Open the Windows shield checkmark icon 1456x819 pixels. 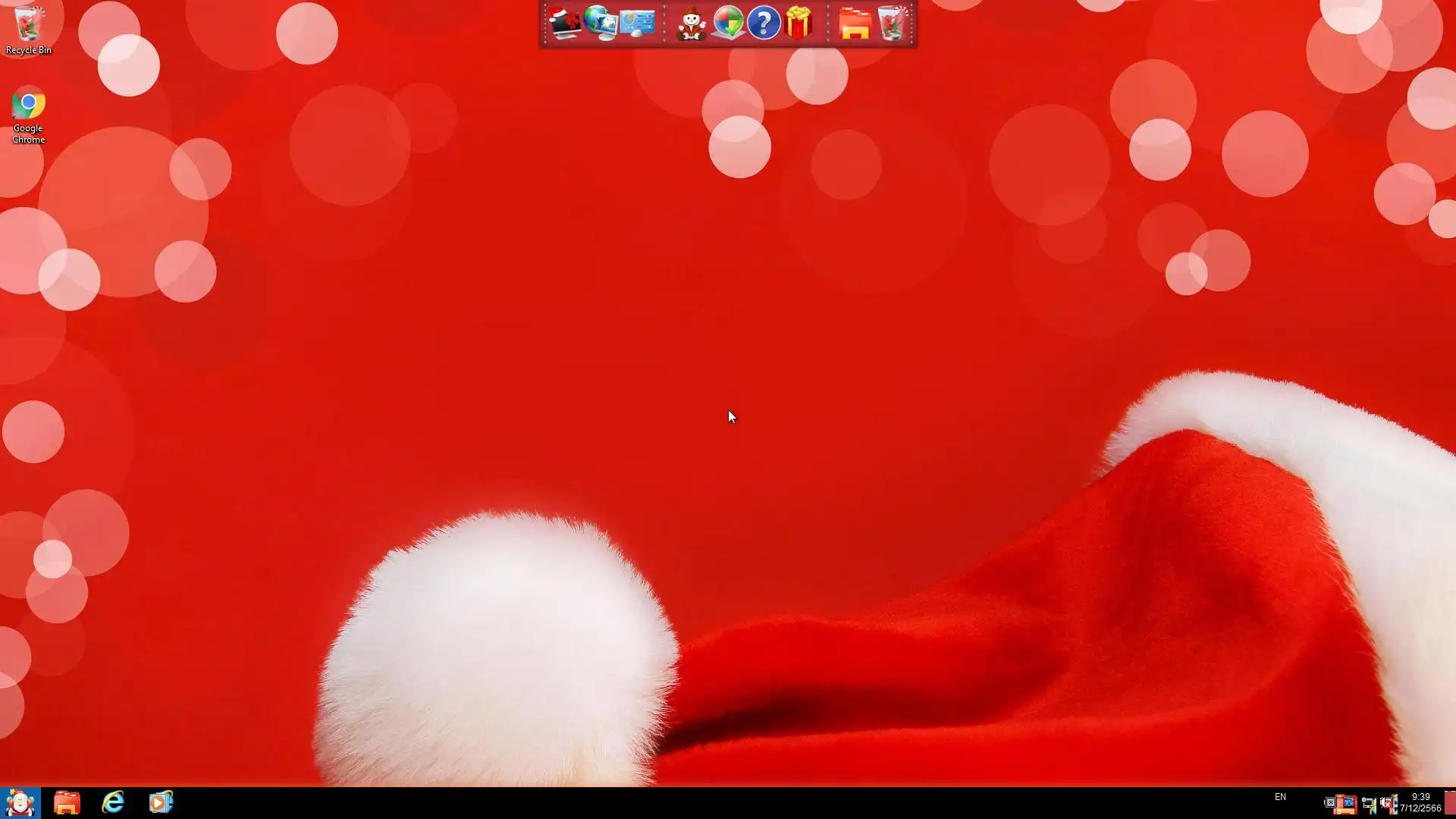[728, 24]
